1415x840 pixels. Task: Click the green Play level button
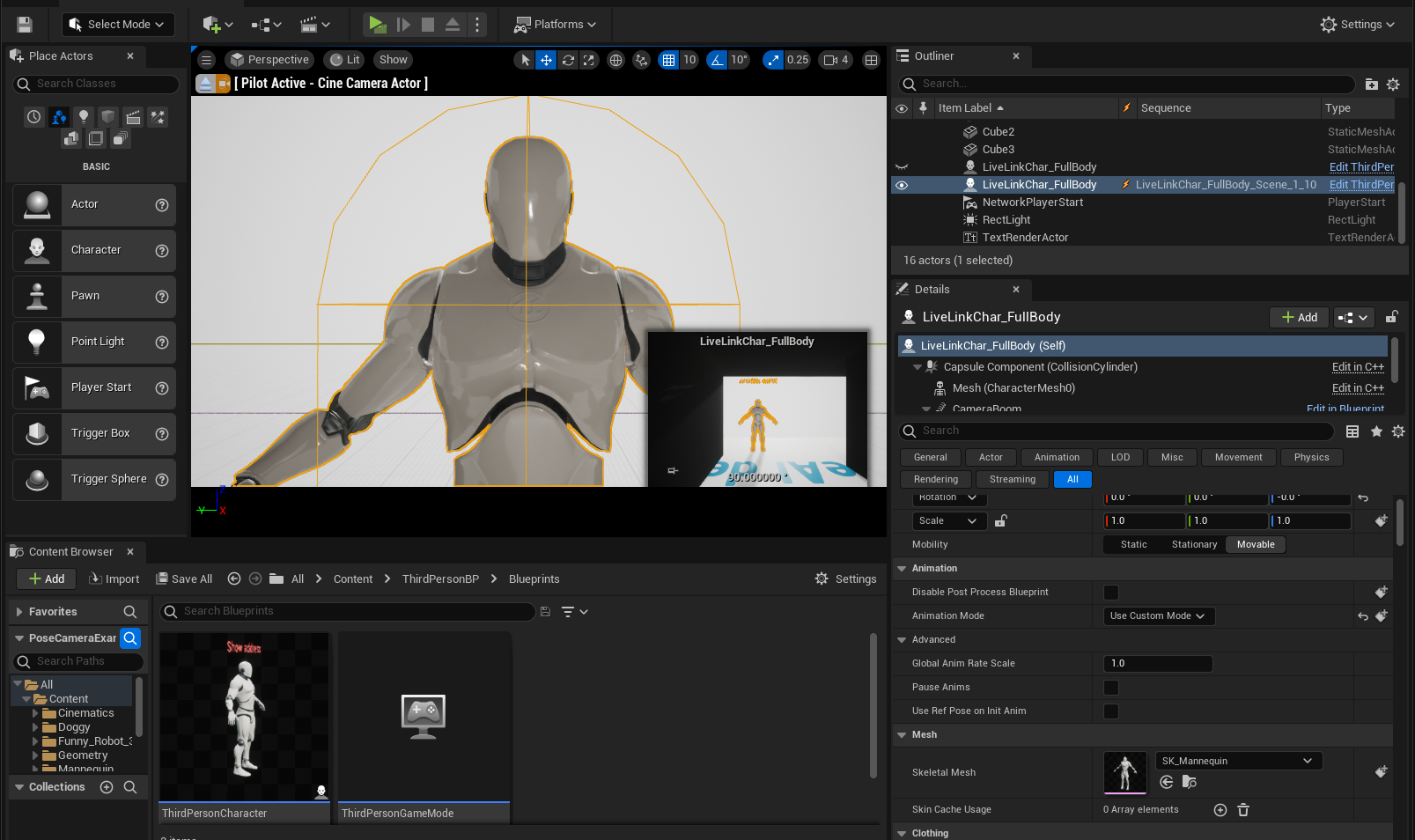(x=377, y=25)
